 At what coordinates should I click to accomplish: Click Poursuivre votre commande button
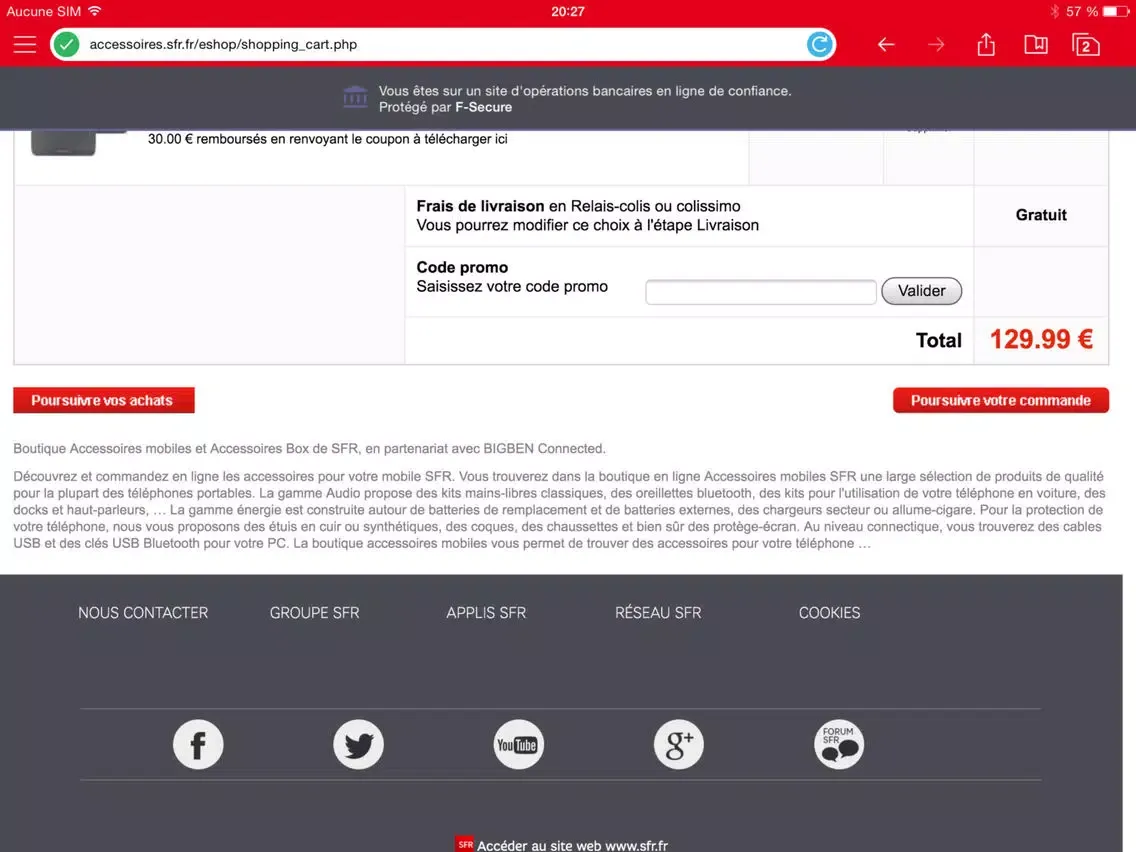point(1001,401)
